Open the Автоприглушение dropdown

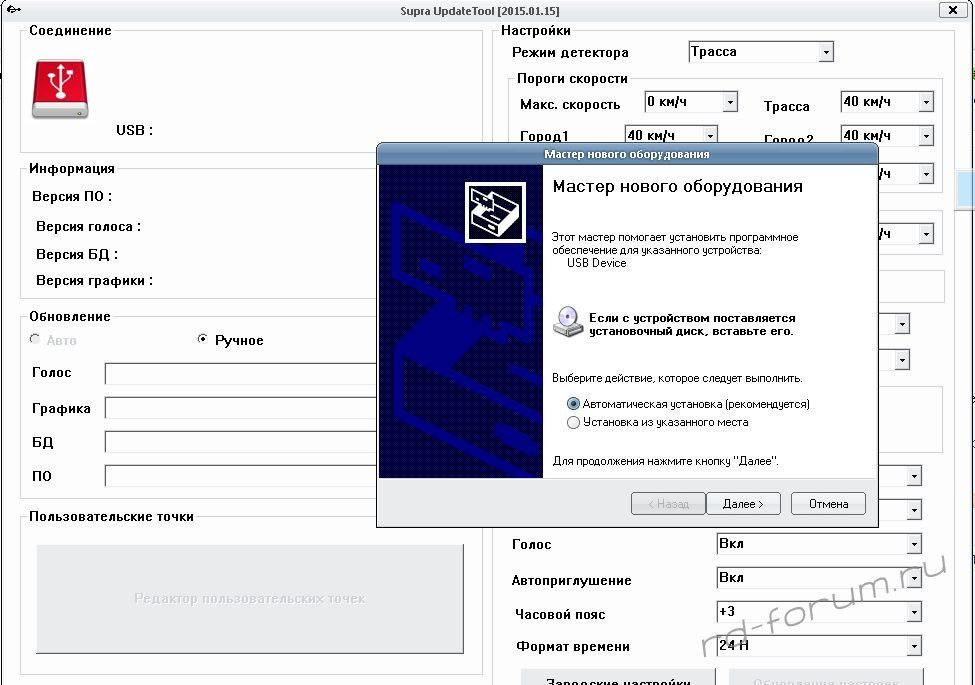(913, 578)
